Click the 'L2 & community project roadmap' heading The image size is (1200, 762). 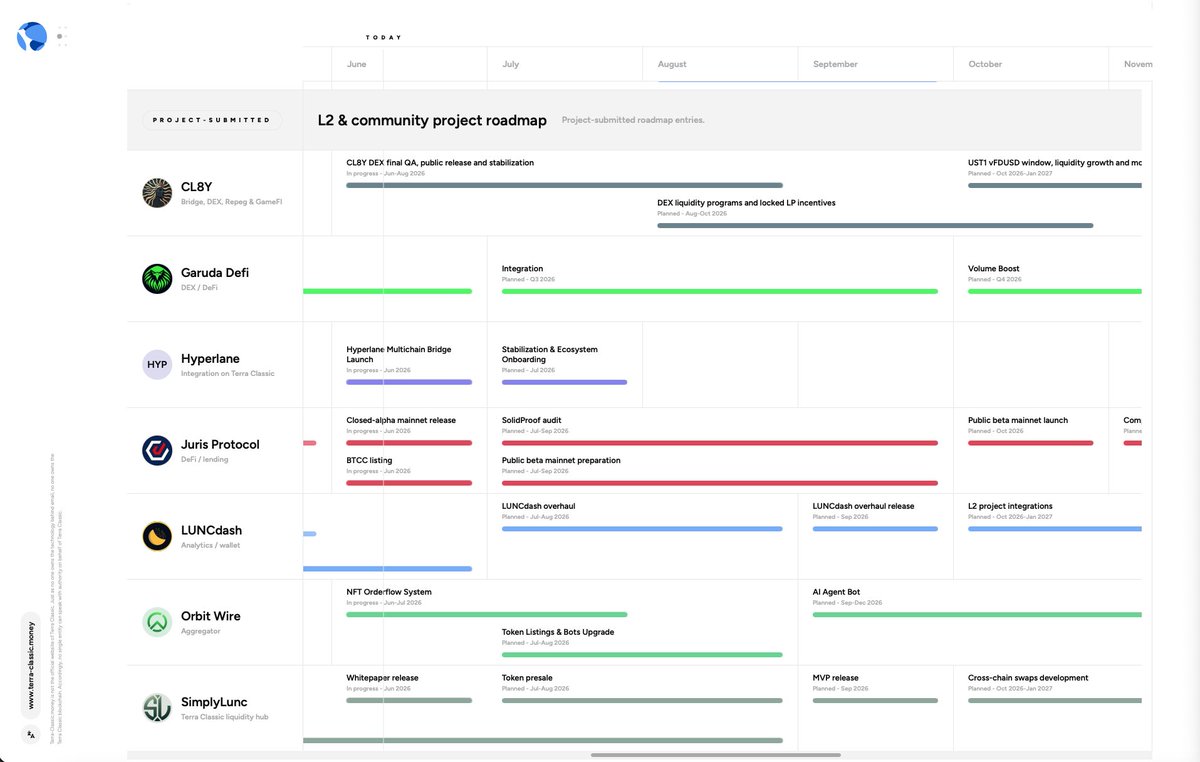click(x=432, y=120)
